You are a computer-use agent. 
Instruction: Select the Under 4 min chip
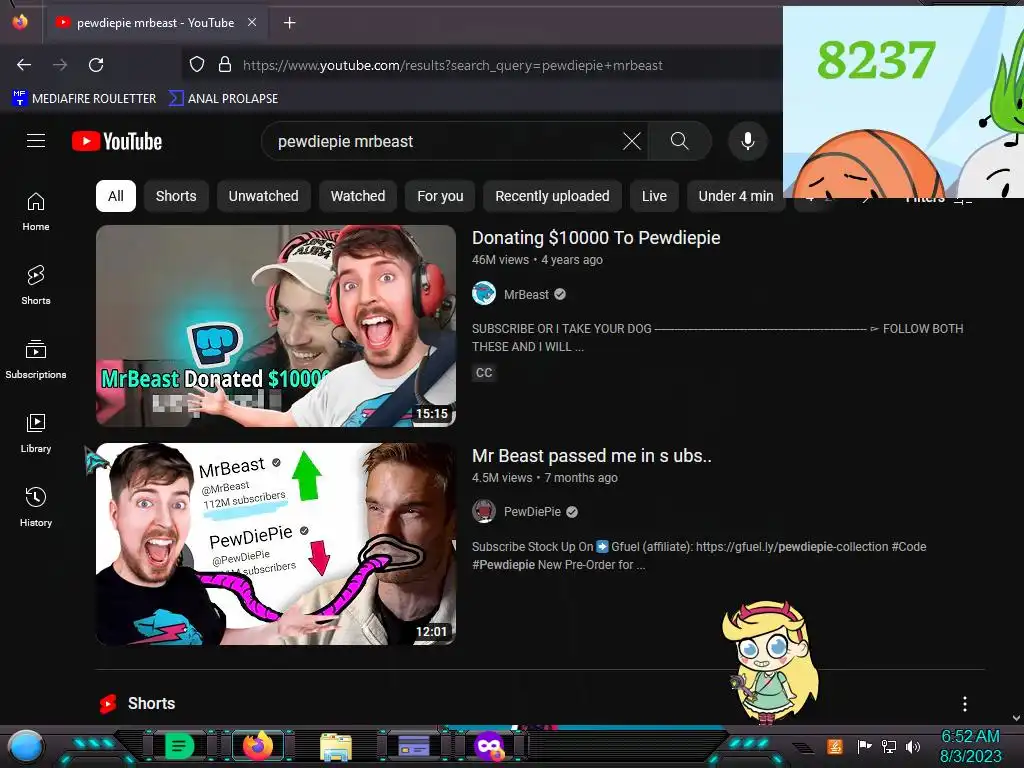click(735, 196)
